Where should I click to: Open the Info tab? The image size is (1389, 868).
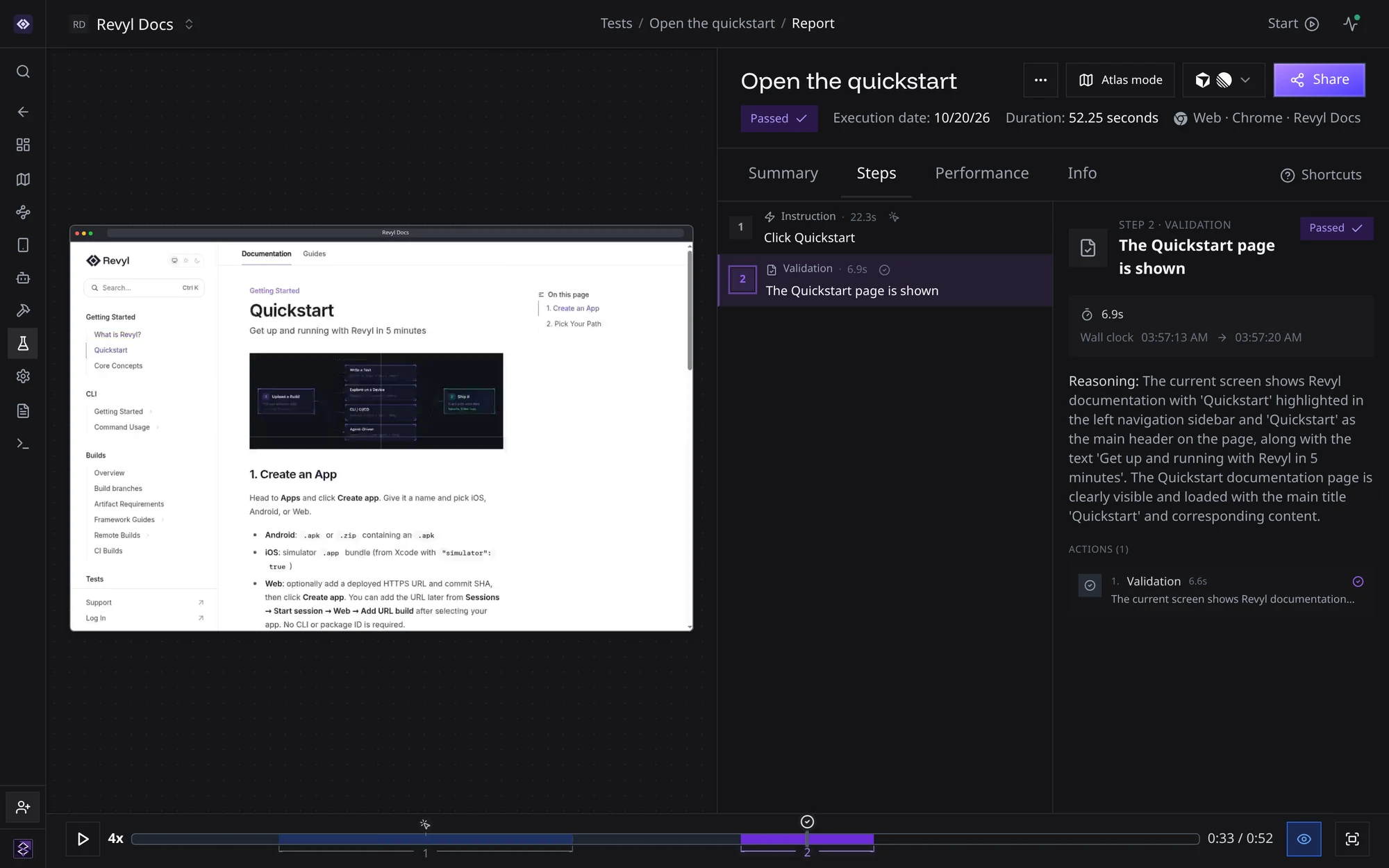click(x=1082, y=173)
